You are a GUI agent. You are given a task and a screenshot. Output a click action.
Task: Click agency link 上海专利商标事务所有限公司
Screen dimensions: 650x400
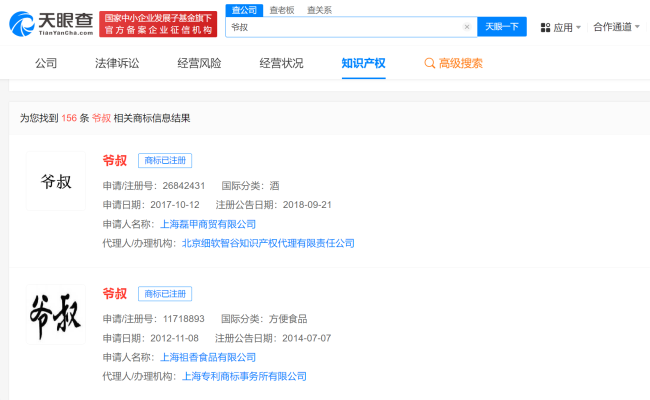pos(244,376)
